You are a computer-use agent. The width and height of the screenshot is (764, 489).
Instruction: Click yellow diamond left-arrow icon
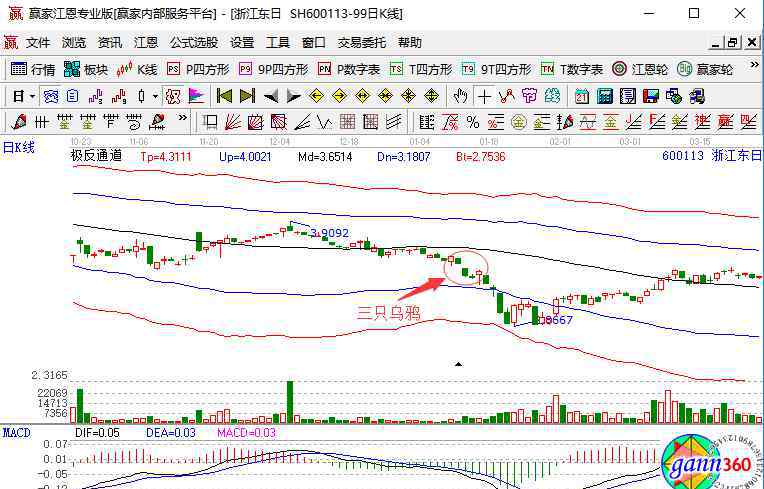coord(317,96)
